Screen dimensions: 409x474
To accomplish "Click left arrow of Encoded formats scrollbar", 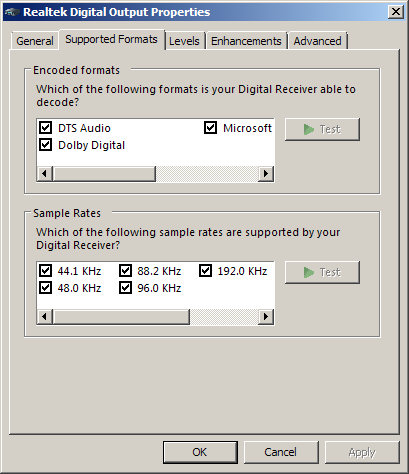I will (x=45, y=174).
